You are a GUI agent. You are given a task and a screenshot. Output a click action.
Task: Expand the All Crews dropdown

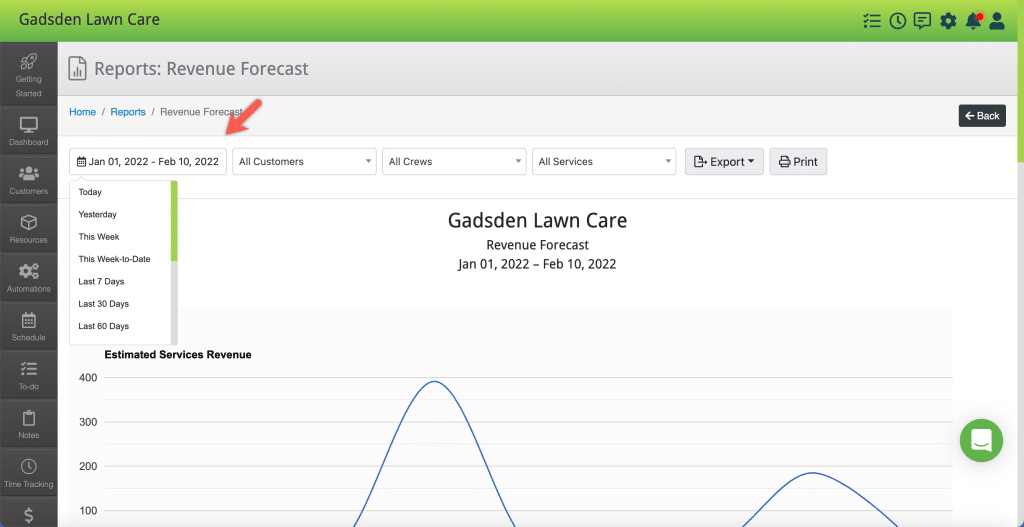(454, 161)
